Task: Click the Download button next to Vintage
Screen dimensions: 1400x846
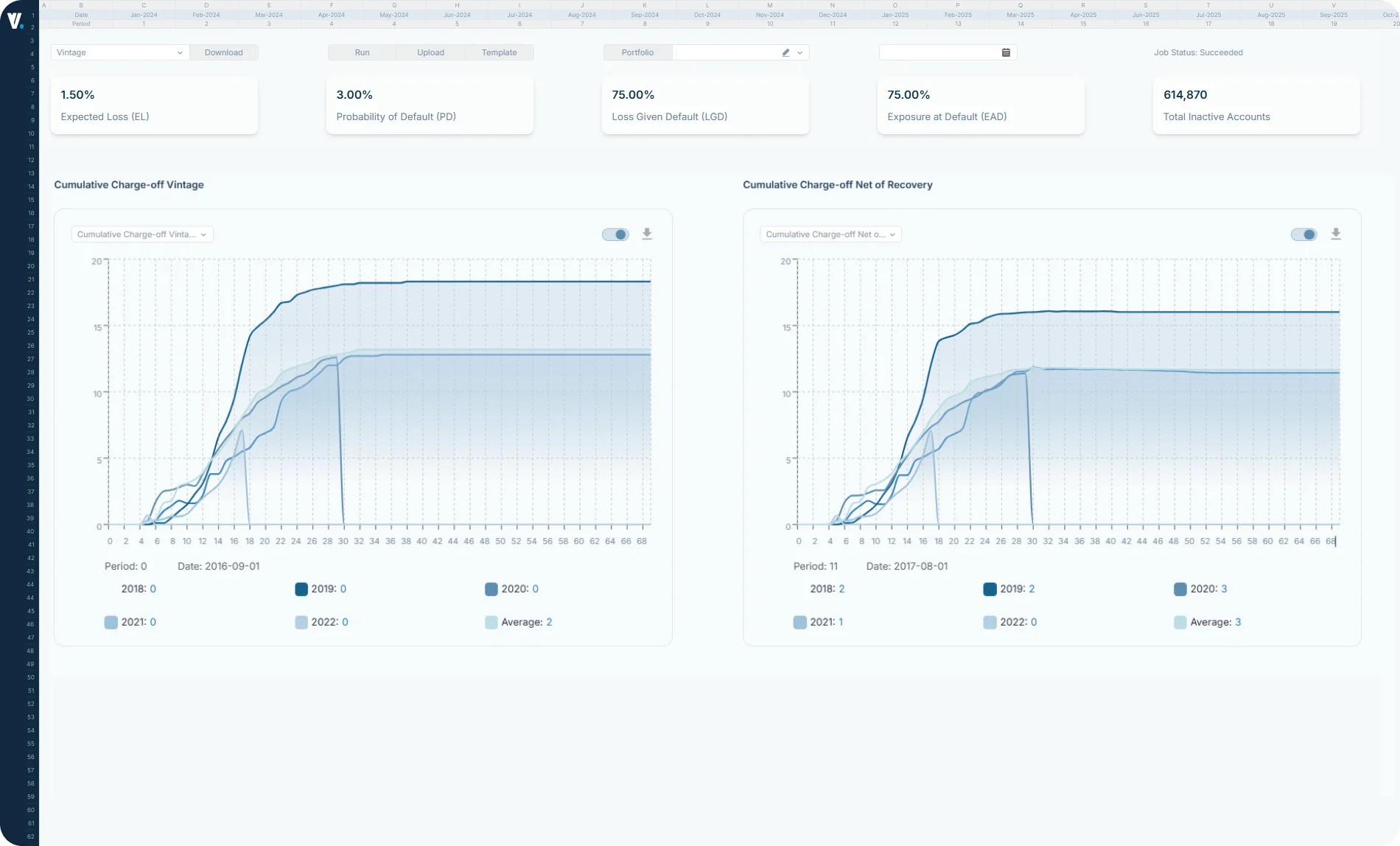Action: click(224, 52)
